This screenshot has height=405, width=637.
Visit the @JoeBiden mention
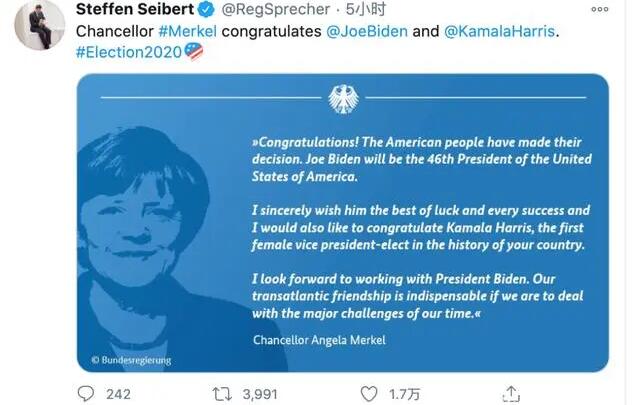coord(366,30)
